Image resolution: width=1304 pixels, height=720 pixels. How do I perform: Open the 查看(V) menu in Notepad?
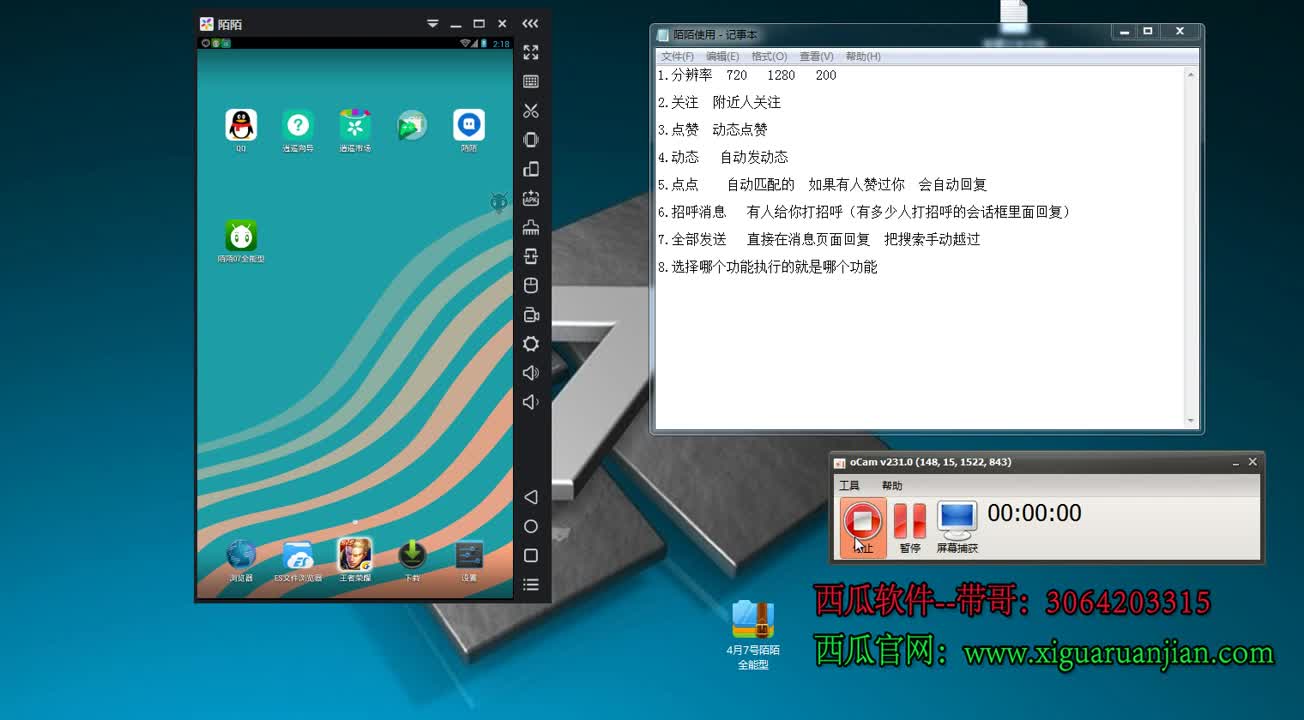(x=816, y=56)
